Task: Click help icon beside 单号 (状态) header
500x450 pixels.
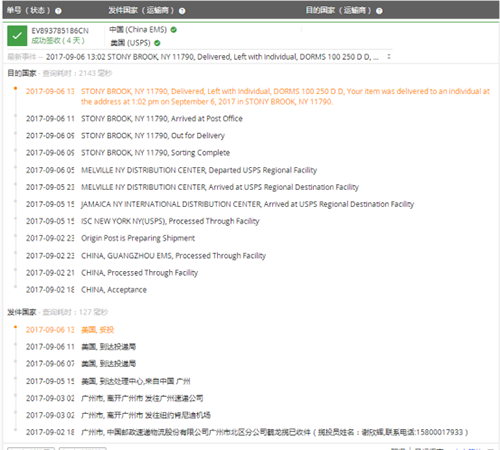Action: [58, 11]
